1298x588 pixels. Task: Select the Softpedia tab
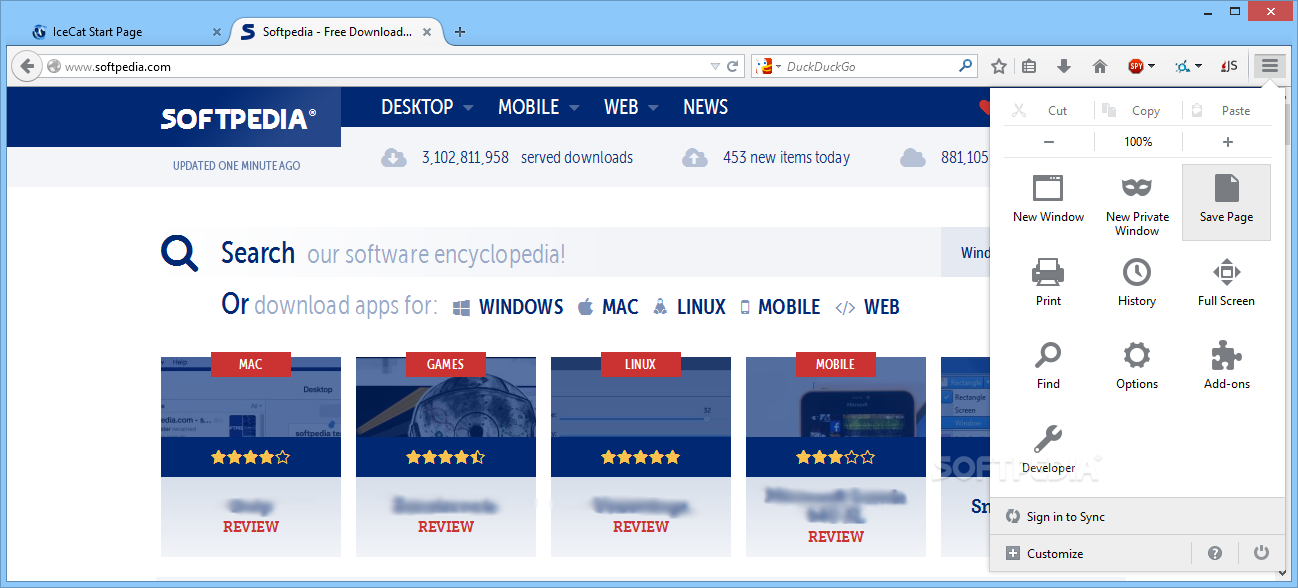338,32
